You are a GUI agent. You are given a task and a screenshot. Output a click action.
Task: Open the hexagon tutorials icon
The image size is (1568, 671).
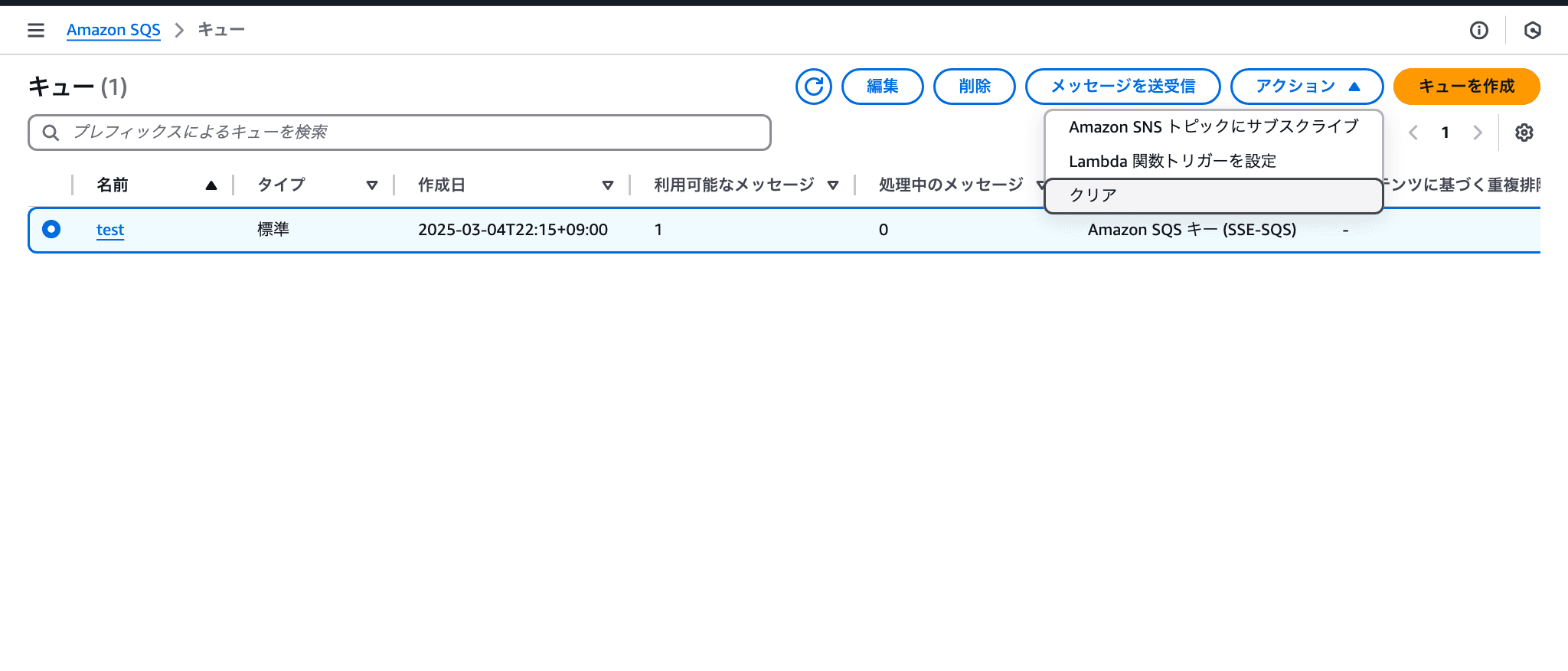coord(1532,30)
